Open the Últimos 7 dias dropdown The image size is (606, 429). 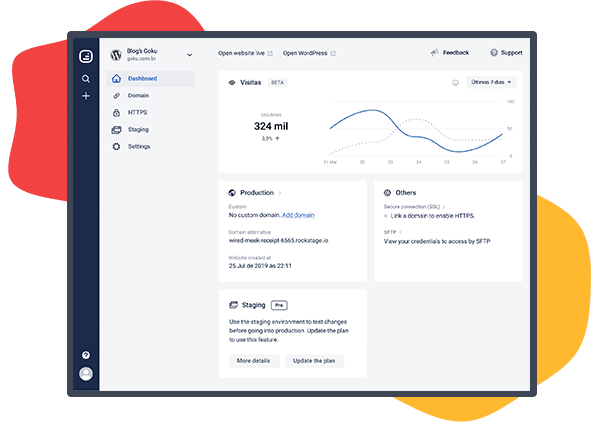pyautogui.click(x=492, y=82)
